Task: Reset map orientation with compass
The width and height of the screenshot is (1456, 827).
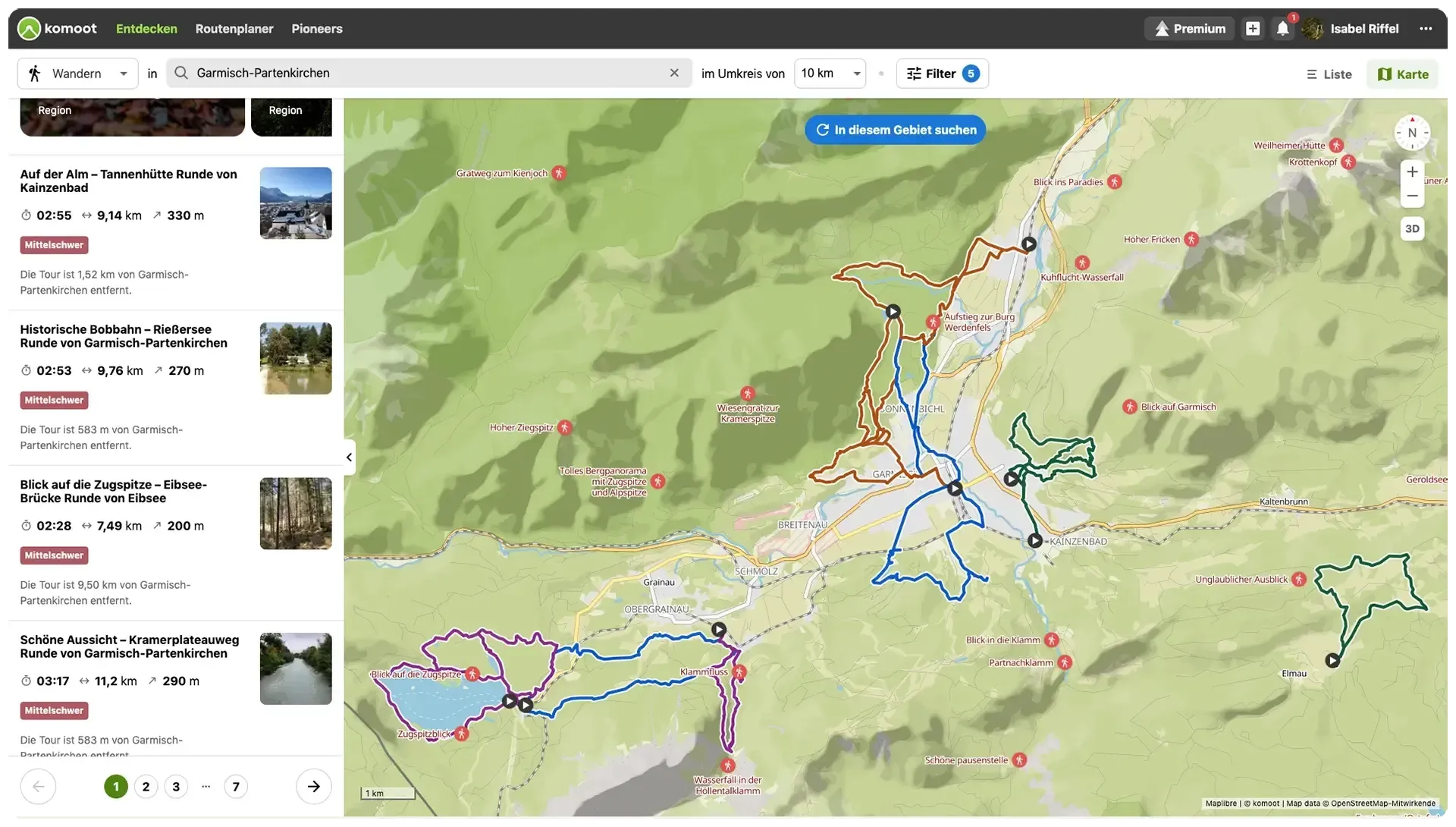Action: point(1412,133)
